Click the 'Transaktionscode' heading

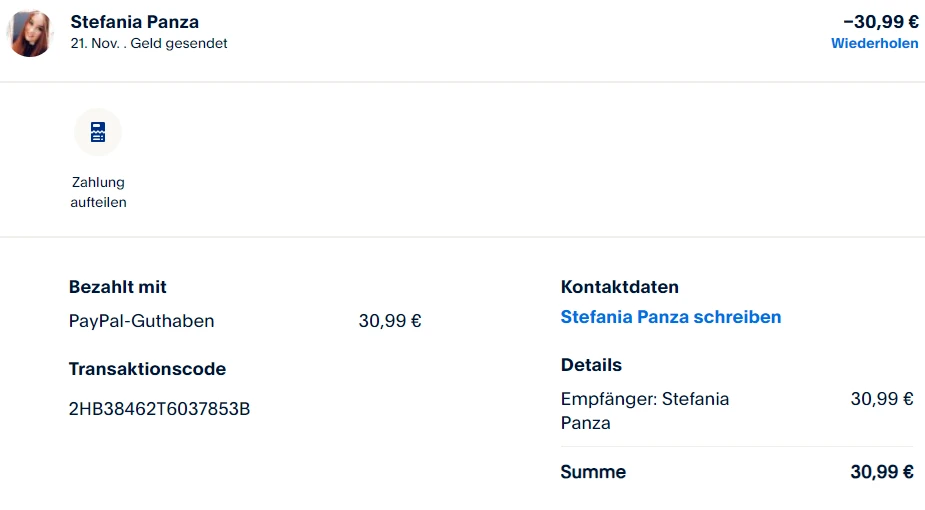tap(147, 369)
